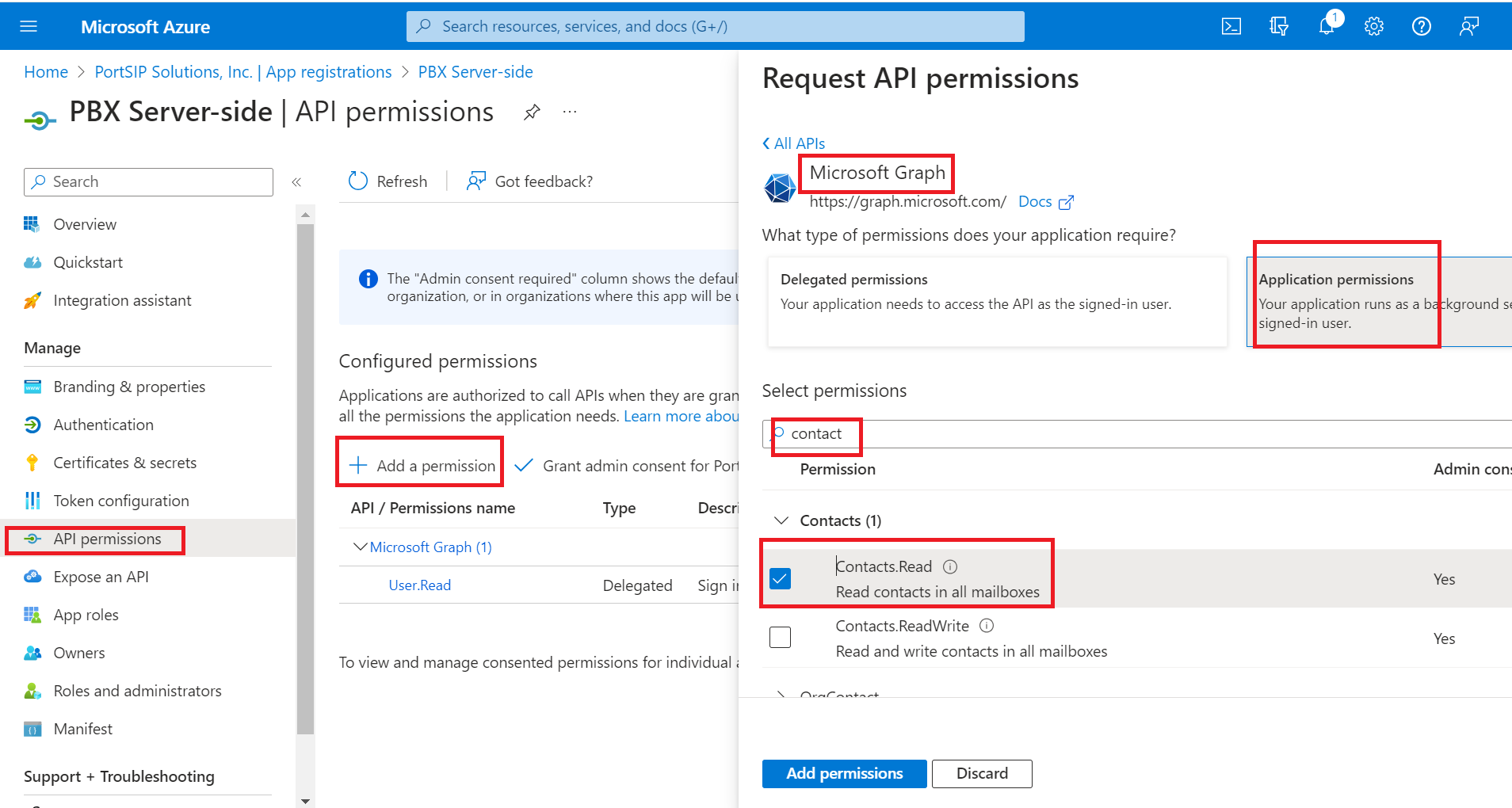Viewport: 1512px width, 808px height.
Task: Open the Azure Cloud Shell
Action: point(1231,25)
